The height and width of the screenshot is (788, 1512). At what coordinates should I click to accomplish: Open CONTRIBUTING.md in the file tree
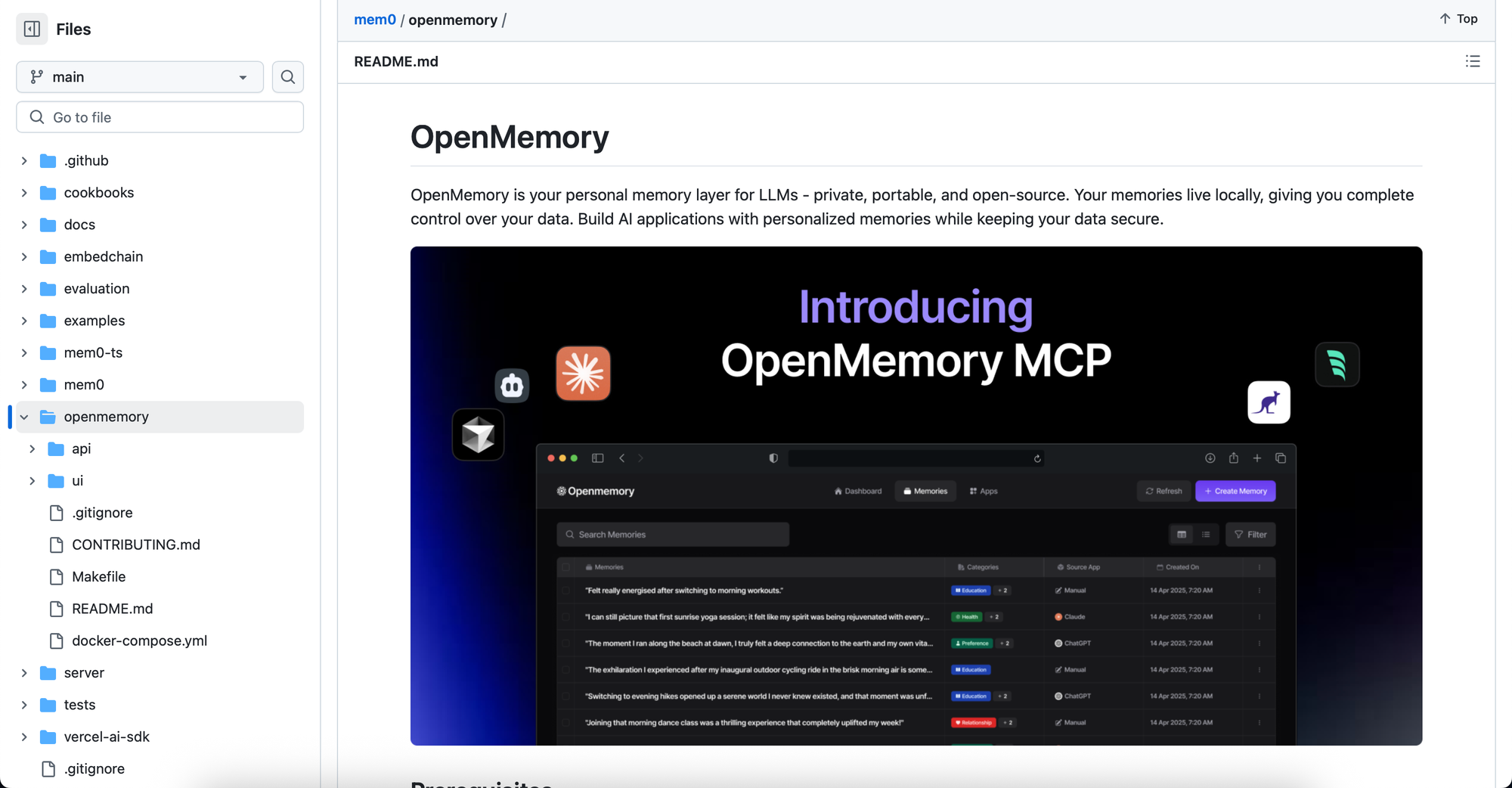136,545
